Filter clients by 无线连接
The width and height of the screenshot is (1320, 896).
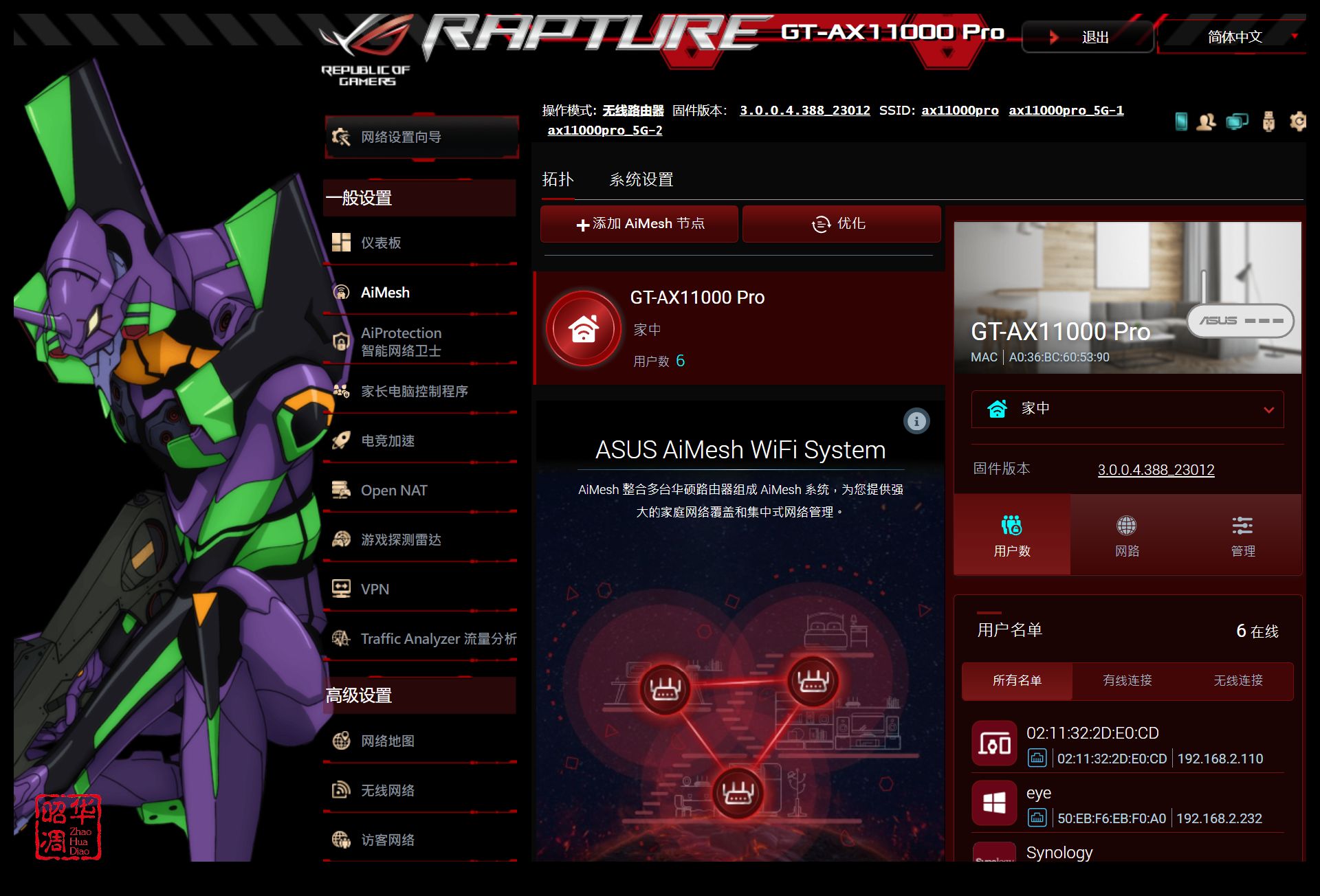(x=1238, y=680)
